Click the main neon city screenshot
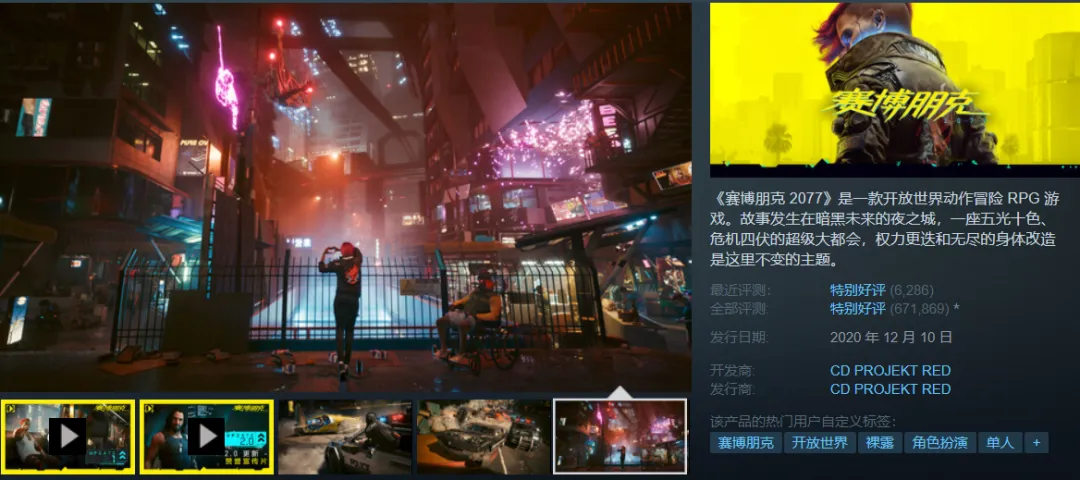Image resolution: width=1080 pixels, height=480 pixels. click(x=345, y=197)
